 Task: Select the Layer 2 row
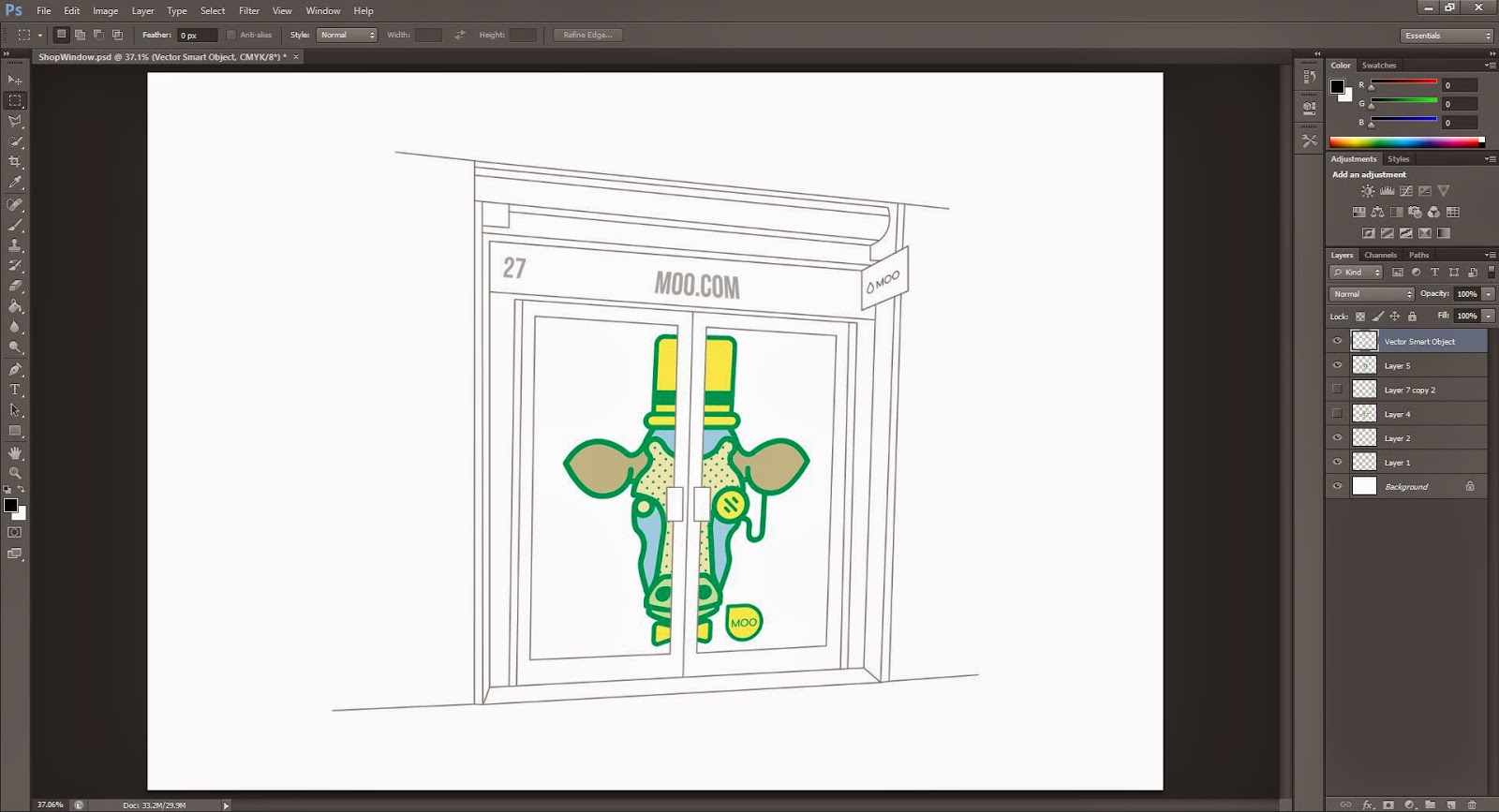[1406, 438]
